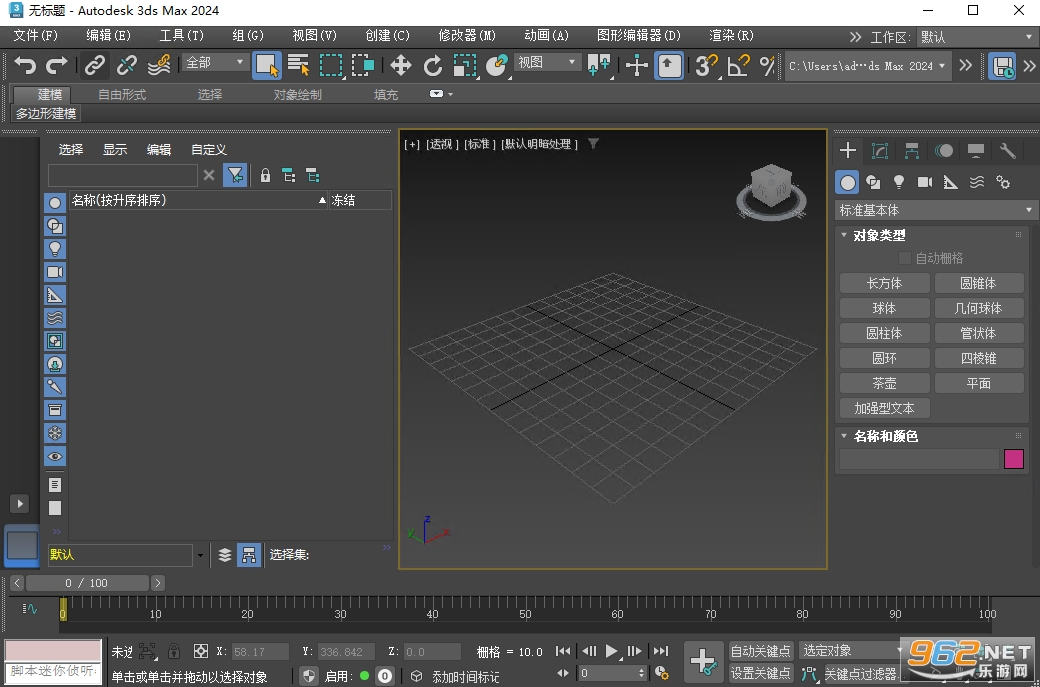Open the Motion command panel tab
This screenshot has width=1040, height=687.
pyautogui.click(x=943, y=151)
